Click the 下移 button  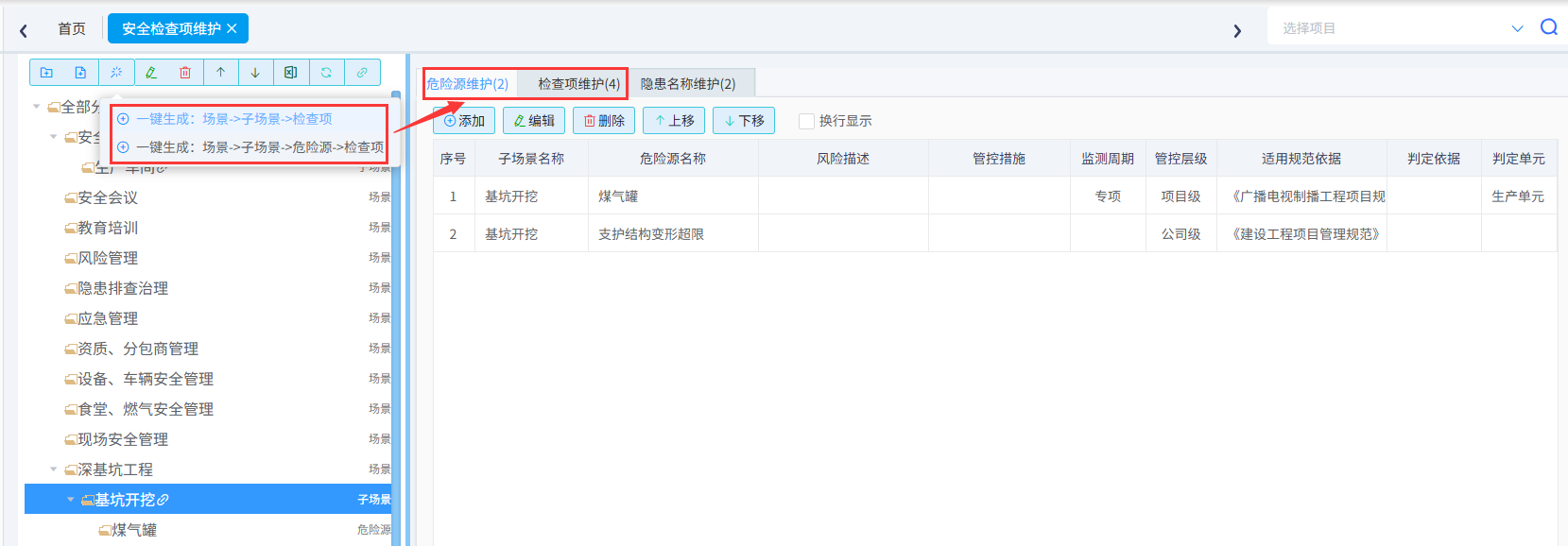tap(744, 121)
